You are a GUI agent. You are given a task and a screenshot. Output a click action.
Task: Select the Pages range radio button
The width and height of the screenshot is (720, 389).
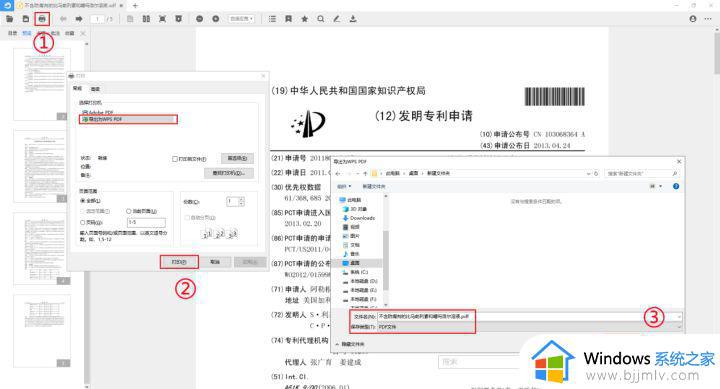[x=83, y=222]
